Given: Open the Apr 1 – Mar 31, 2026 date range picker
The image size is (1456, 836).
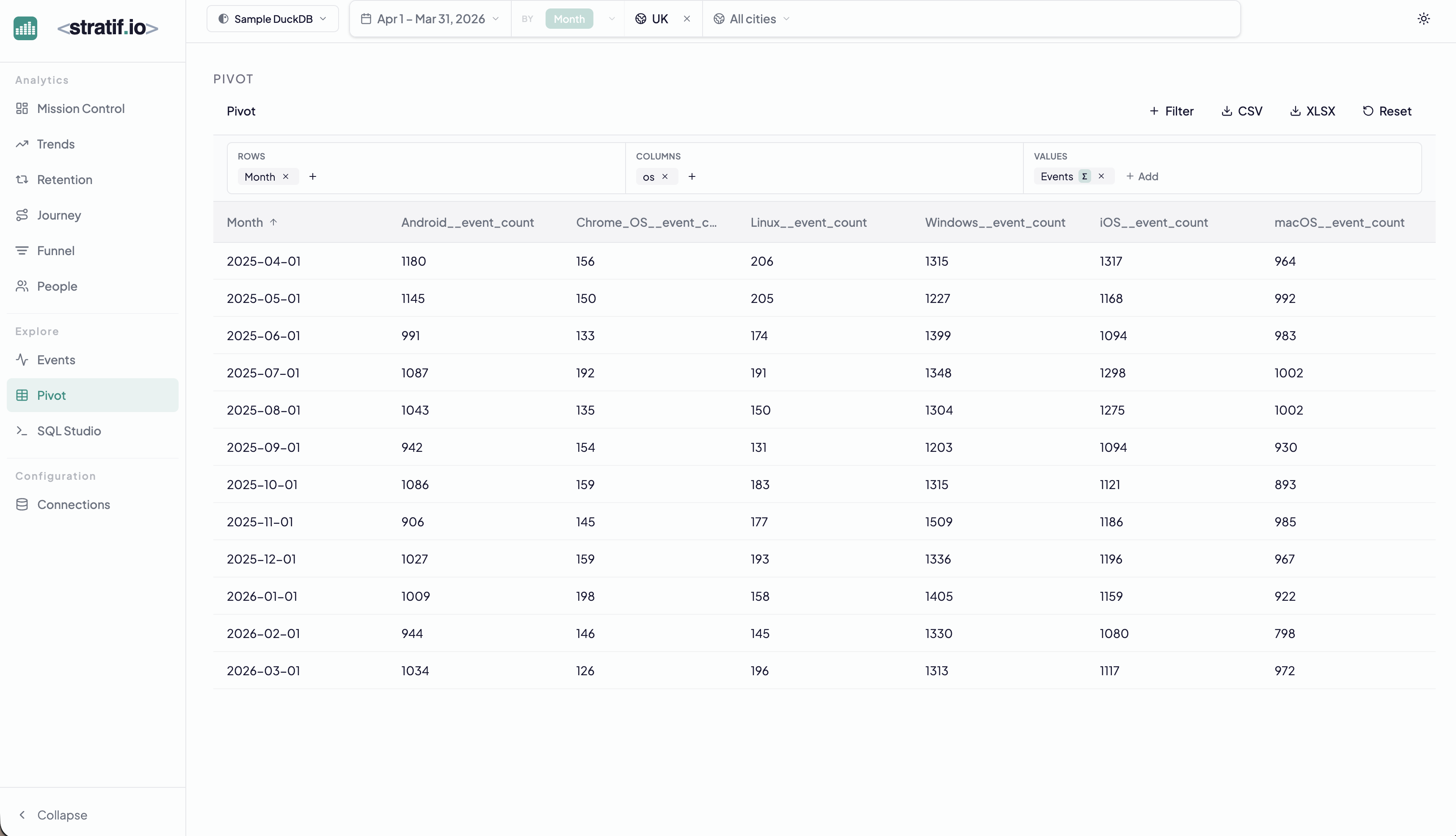Looking at the screenshot, I should pos(430,19).
